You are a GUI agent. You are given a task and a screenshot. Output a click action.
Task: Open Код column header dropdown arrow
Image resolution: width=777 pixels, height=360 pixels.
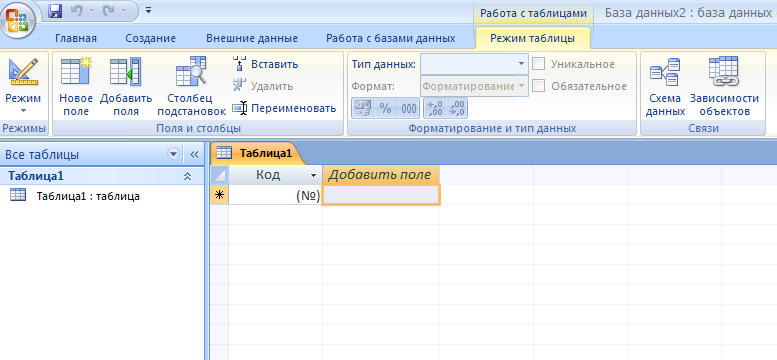tap(313, 175)
